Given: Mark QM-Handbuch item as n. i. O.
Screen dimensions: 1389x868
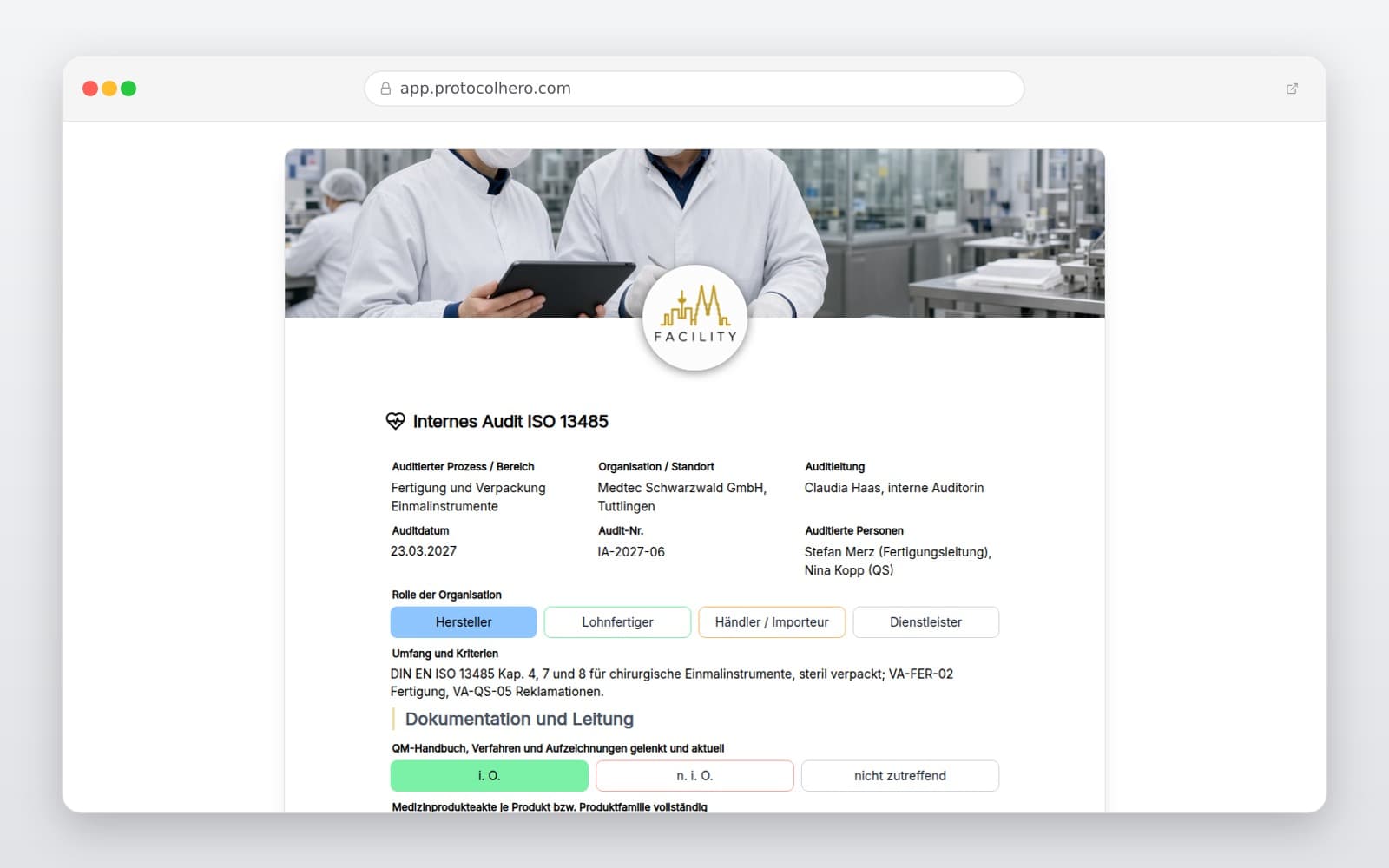Looking at the screenshot, I should (x=694, y=776).
